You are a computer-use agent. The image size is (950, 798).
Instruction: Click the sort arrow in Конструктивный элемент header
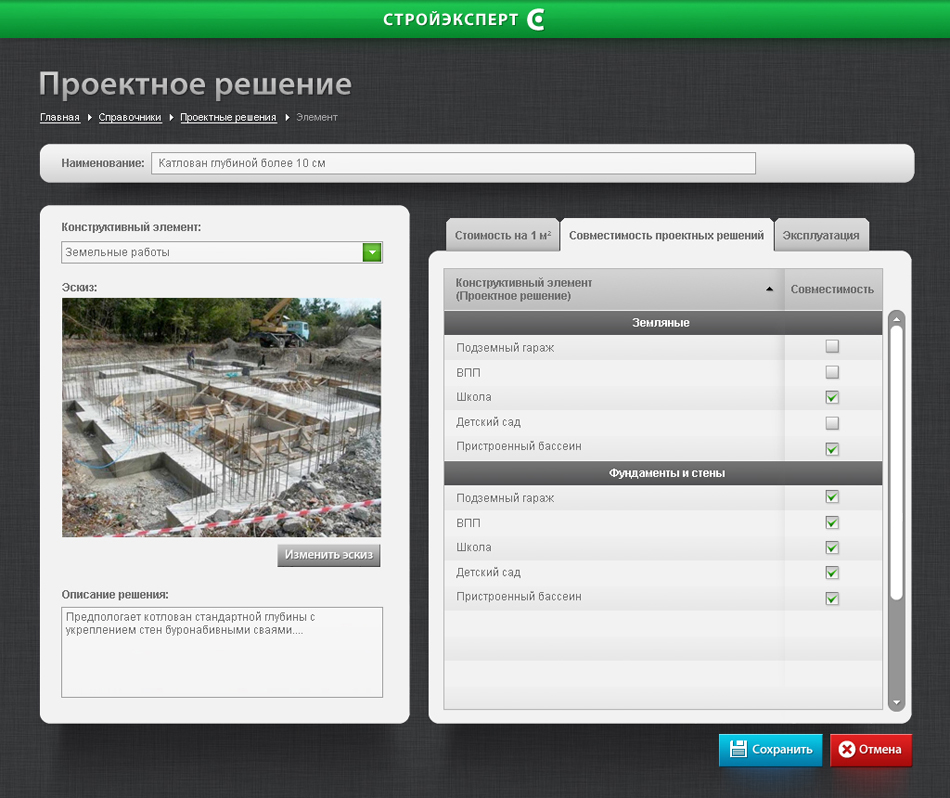tap(769, 289)
